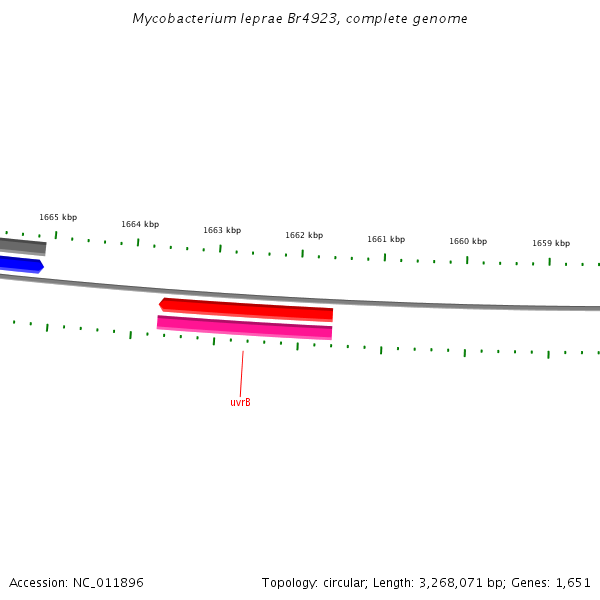The height and width of the screenshot is (600, 600).
Task: Click the 1663 kbp scale label
Action: click(x=222, y=230)
